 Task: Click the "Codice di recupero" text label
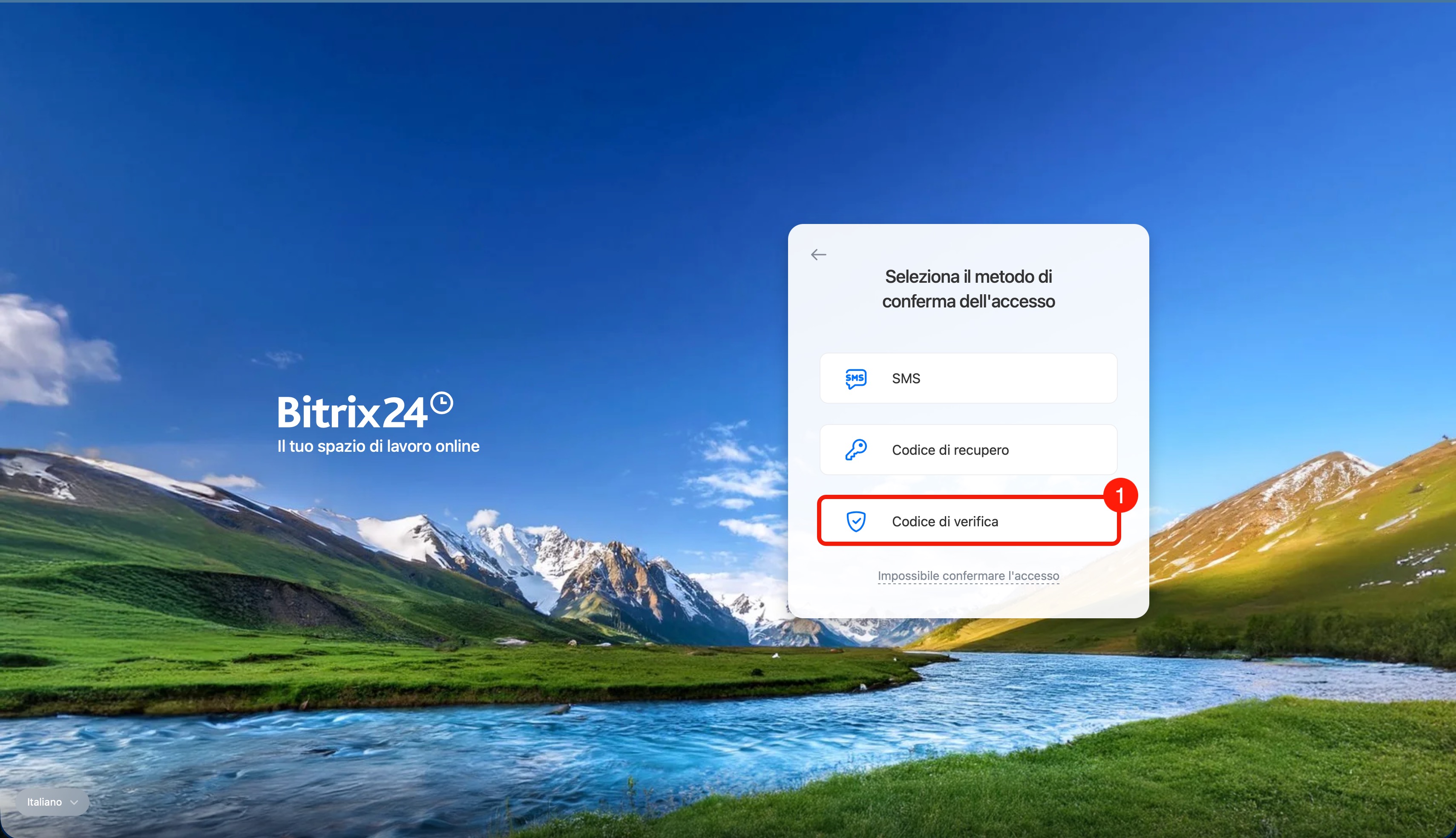950,450
